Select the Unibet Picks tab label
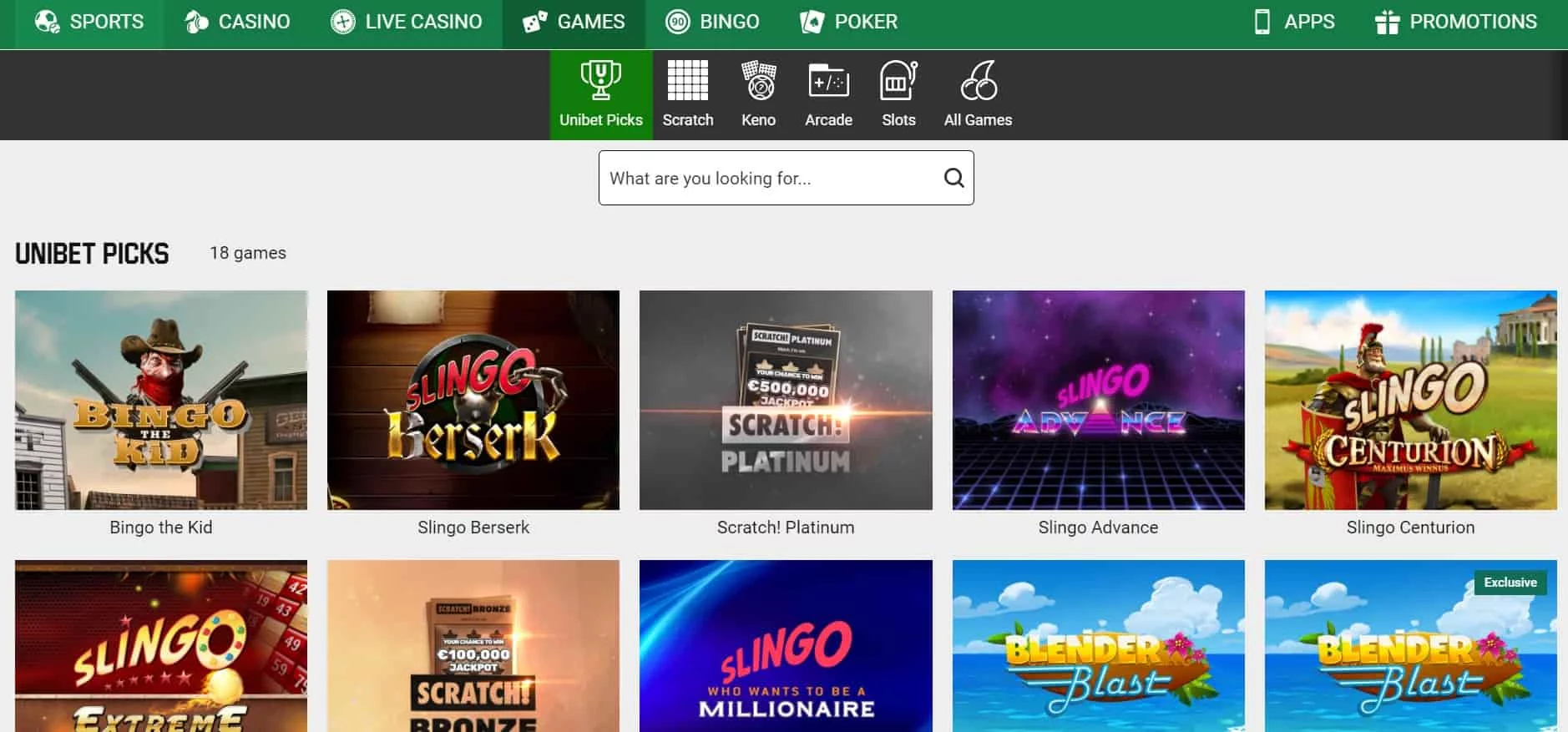This screenshot has height=732, width=1568. 601,120
